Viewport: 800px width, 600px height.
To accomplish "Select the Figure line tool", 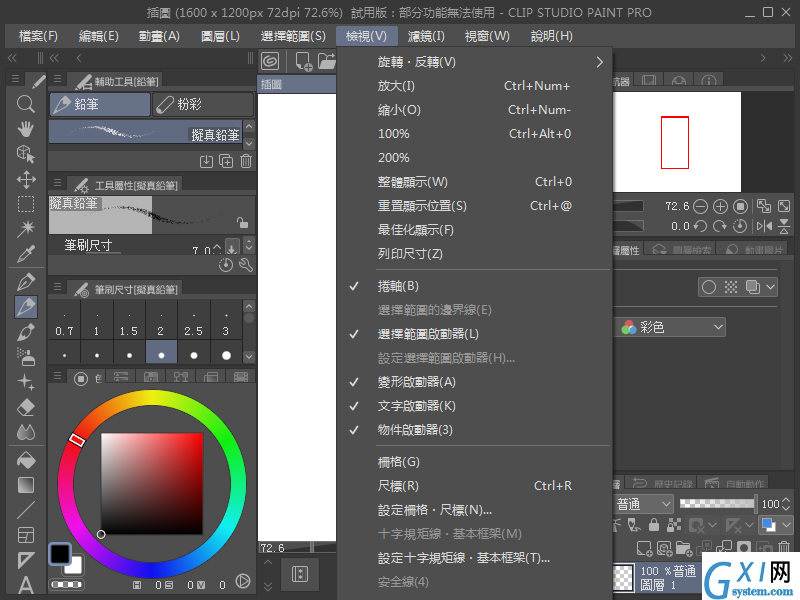I will click(x=26, y=510).
